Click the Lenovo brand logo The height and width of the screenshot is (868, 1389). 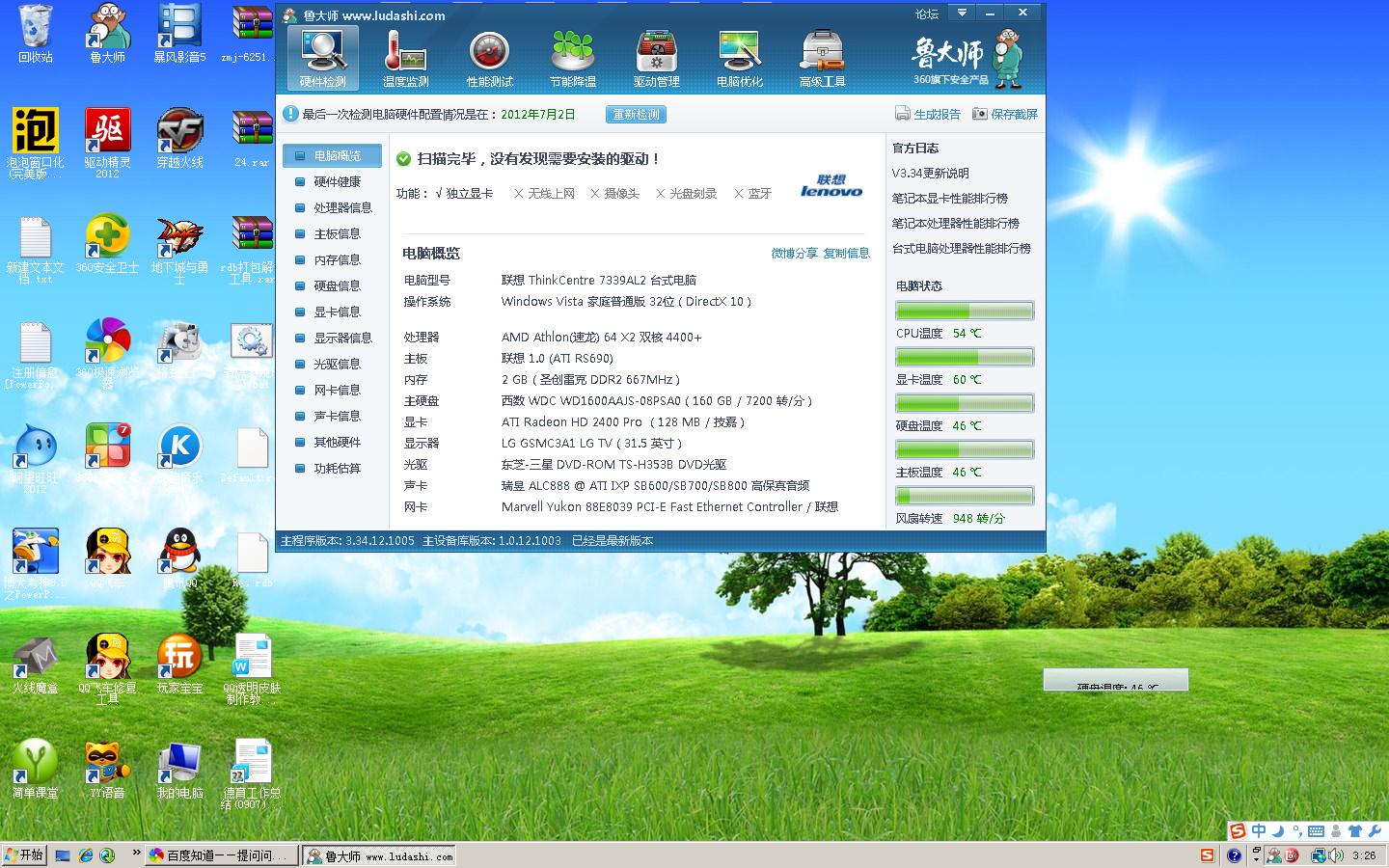(831, 186)
